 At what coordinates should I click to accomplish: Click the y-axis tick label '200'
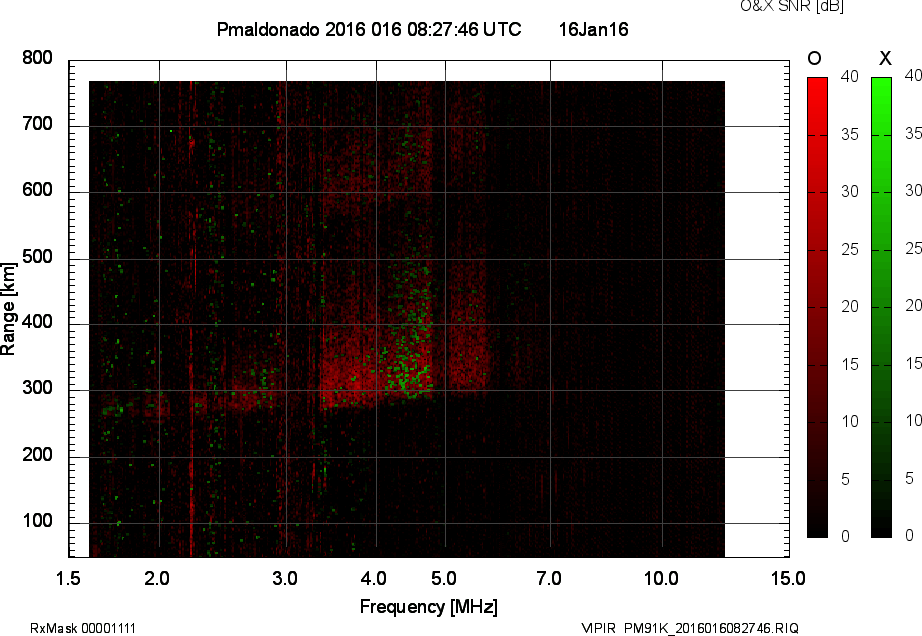pyautogui.click(x=37, y=455)
